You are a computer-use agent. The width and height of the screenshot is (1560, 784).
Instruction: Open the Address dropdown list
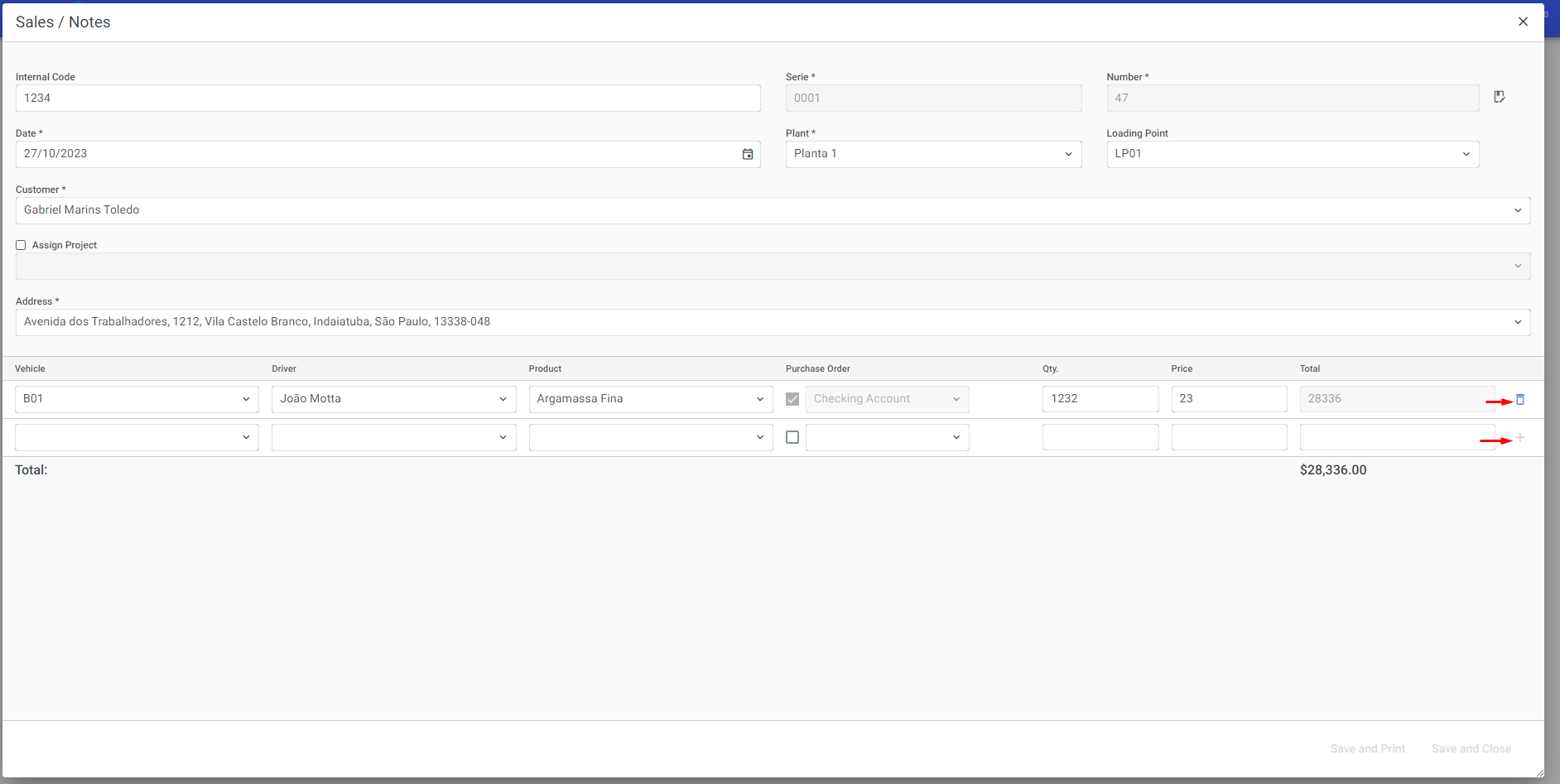point(772,322)
